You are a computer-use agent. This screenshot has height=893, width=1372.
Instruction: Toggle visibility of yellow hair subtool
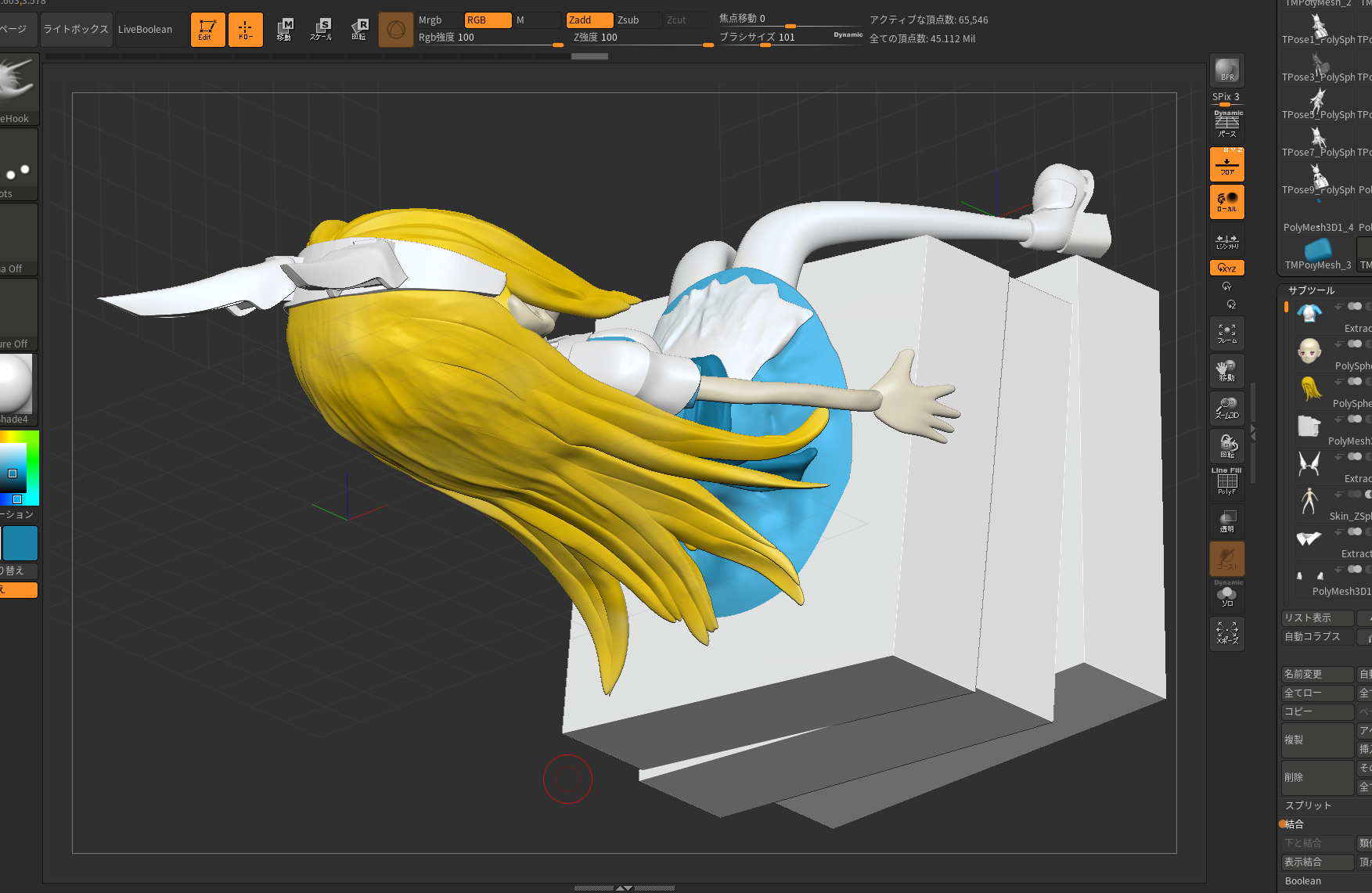click(1355, 381)
